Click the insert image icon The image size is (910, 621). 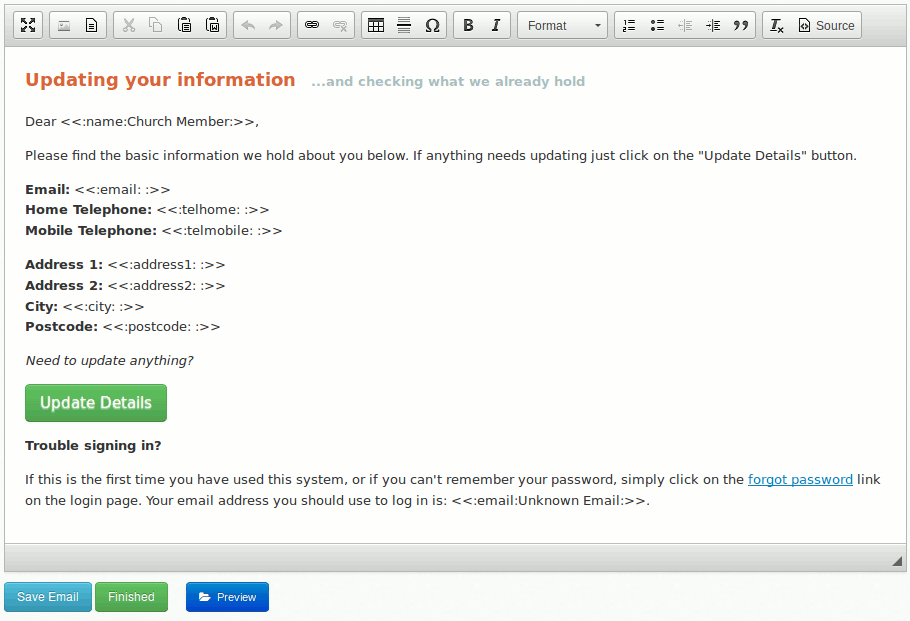(x=64, y=25)
